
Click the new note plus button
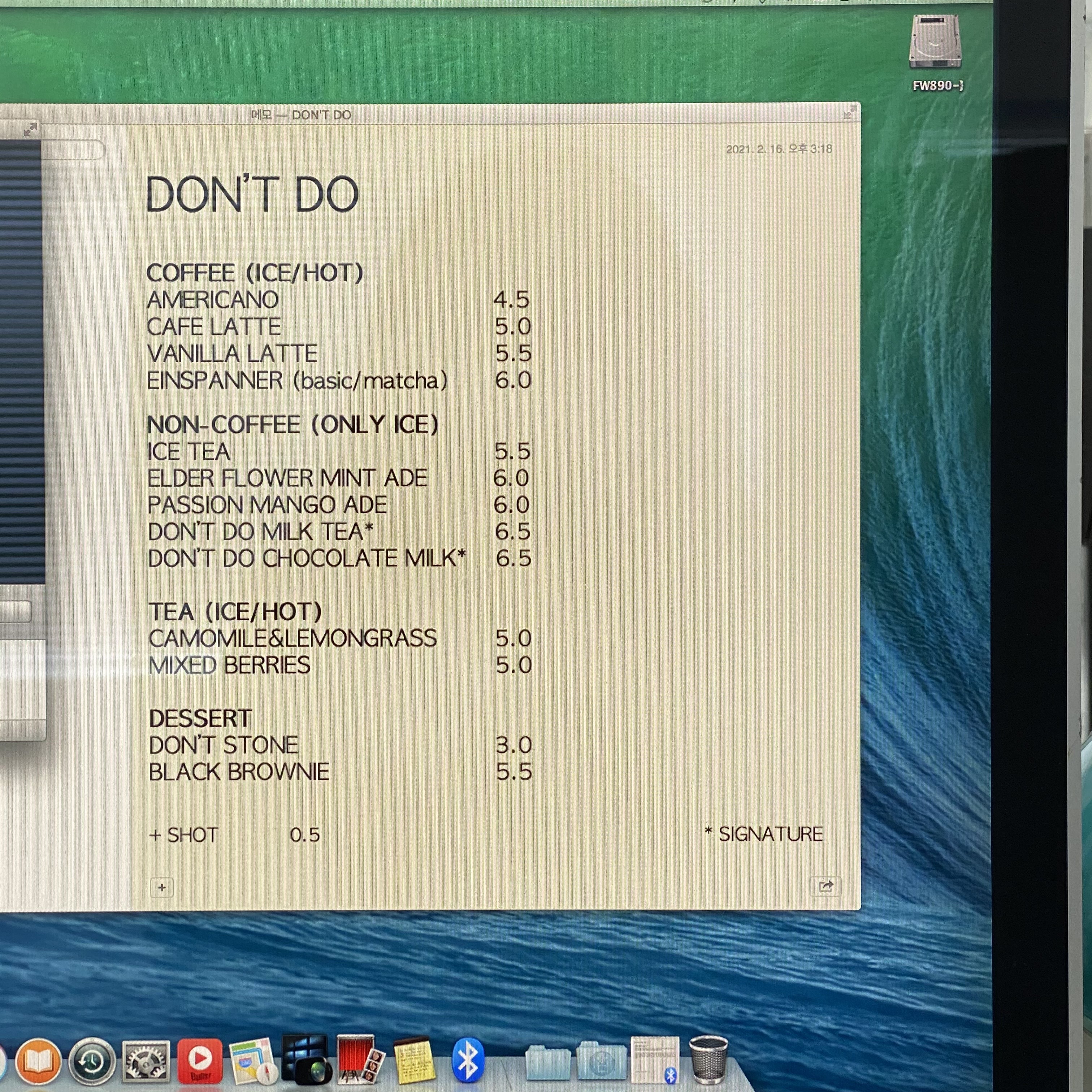click(162, 887)
